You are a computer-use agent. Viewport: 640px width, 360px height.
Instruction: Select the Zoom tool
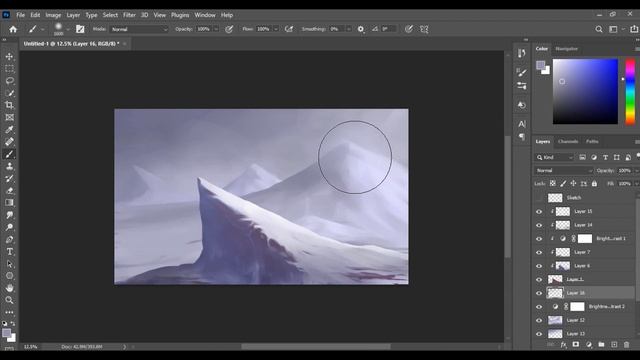click(9, 300)
